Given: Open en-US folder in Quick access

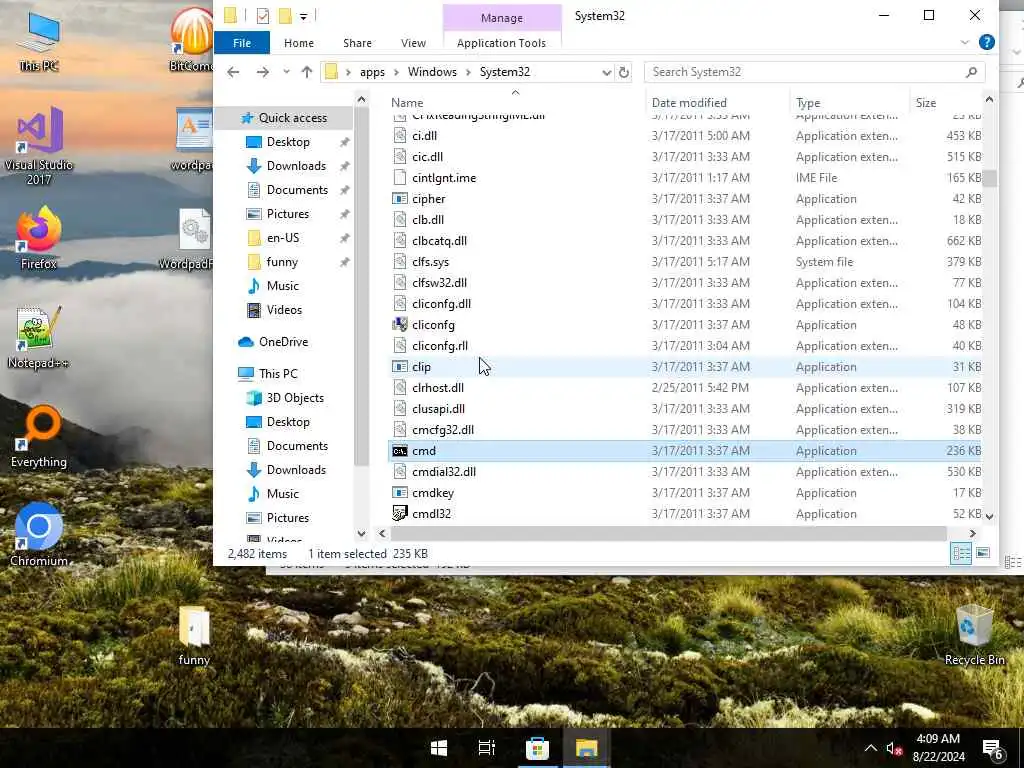Looking at the screenshot, I should pyautogui.click(x=282, y=238).
